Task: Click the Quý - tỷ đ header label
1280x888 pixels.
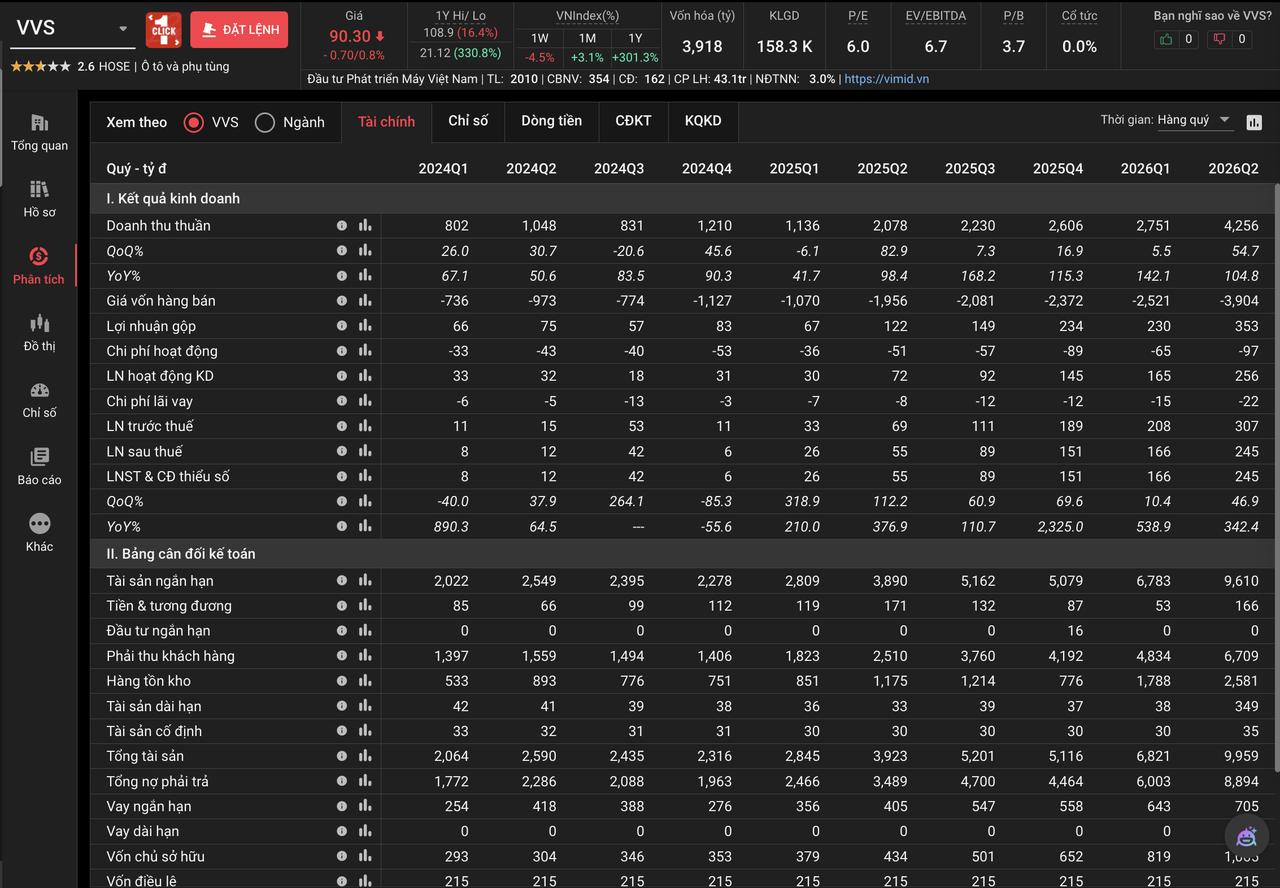Action: pyautogui.click(x=137, y=169)
